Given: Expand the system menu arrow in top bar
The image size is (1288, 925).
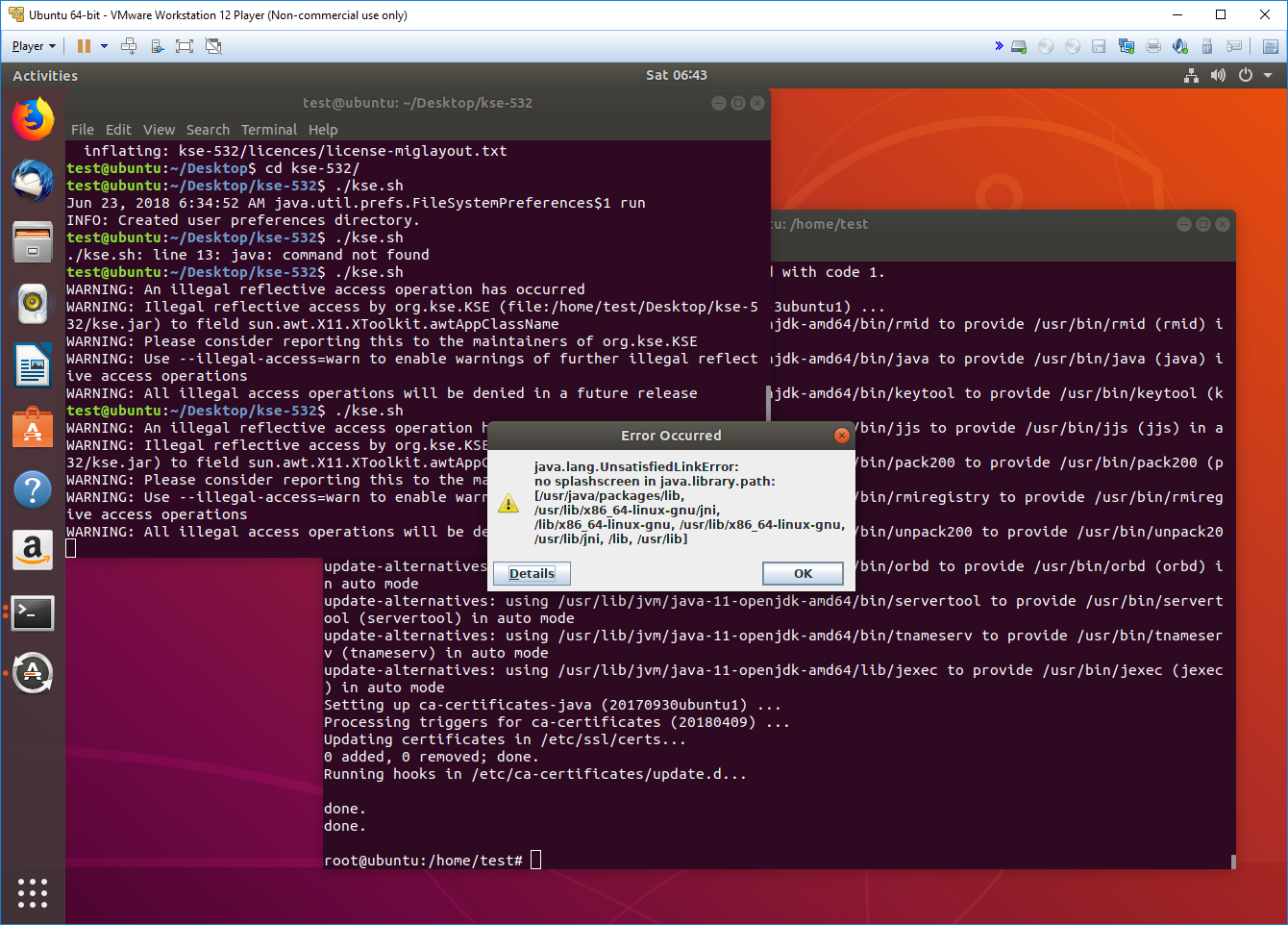Looking at the screenshot, I should [1268, 75].
